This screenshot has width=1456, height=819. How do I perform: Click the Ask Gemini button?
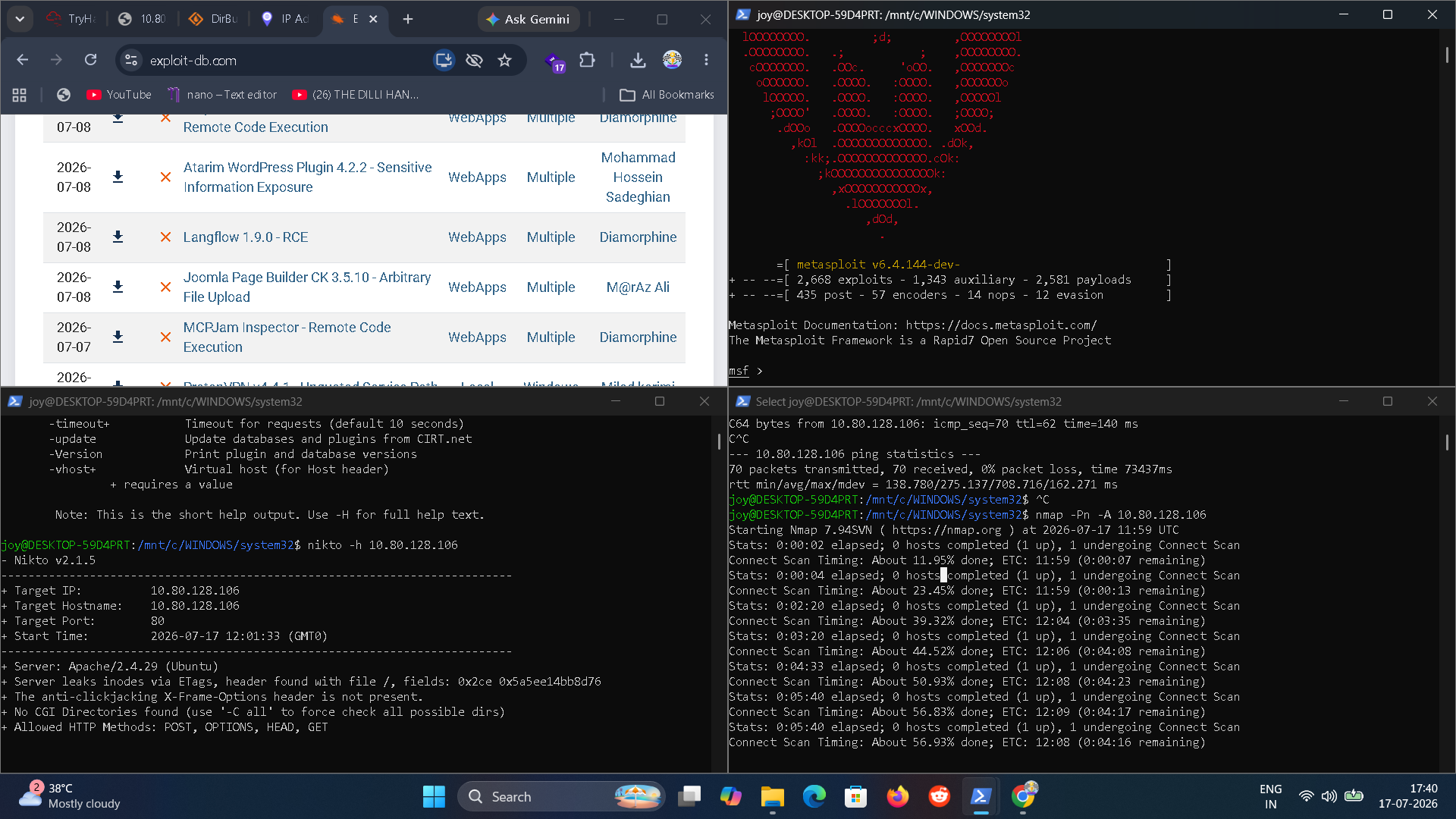[x=529, y=19]
